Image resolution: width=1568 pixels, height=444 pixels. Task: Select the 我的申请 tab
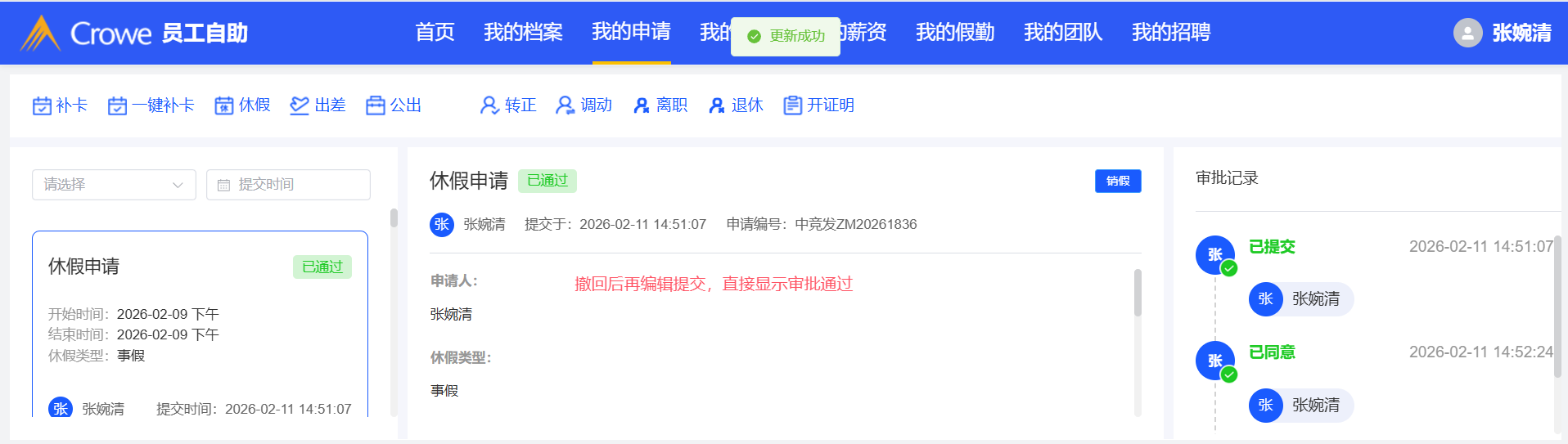[x=631, y=32]
